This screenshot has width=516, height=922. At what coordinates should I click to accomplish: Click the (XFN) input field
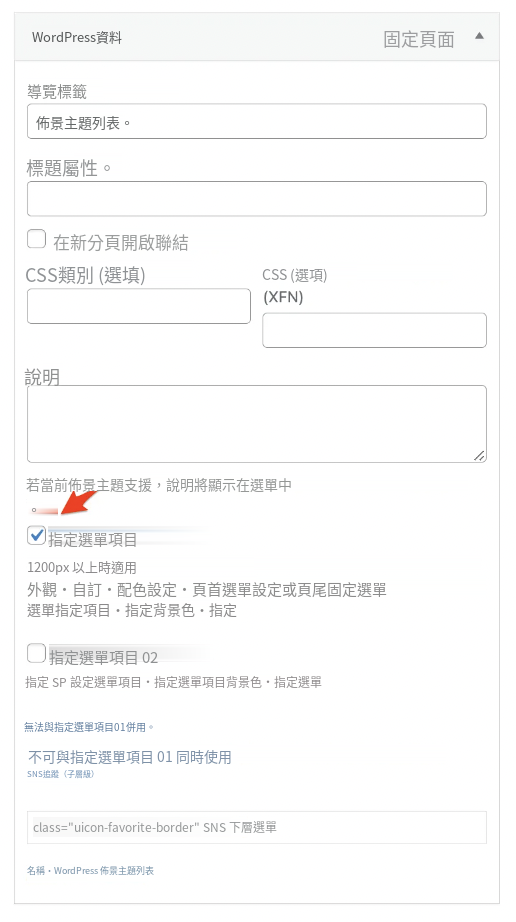click(x=374, y=330)
